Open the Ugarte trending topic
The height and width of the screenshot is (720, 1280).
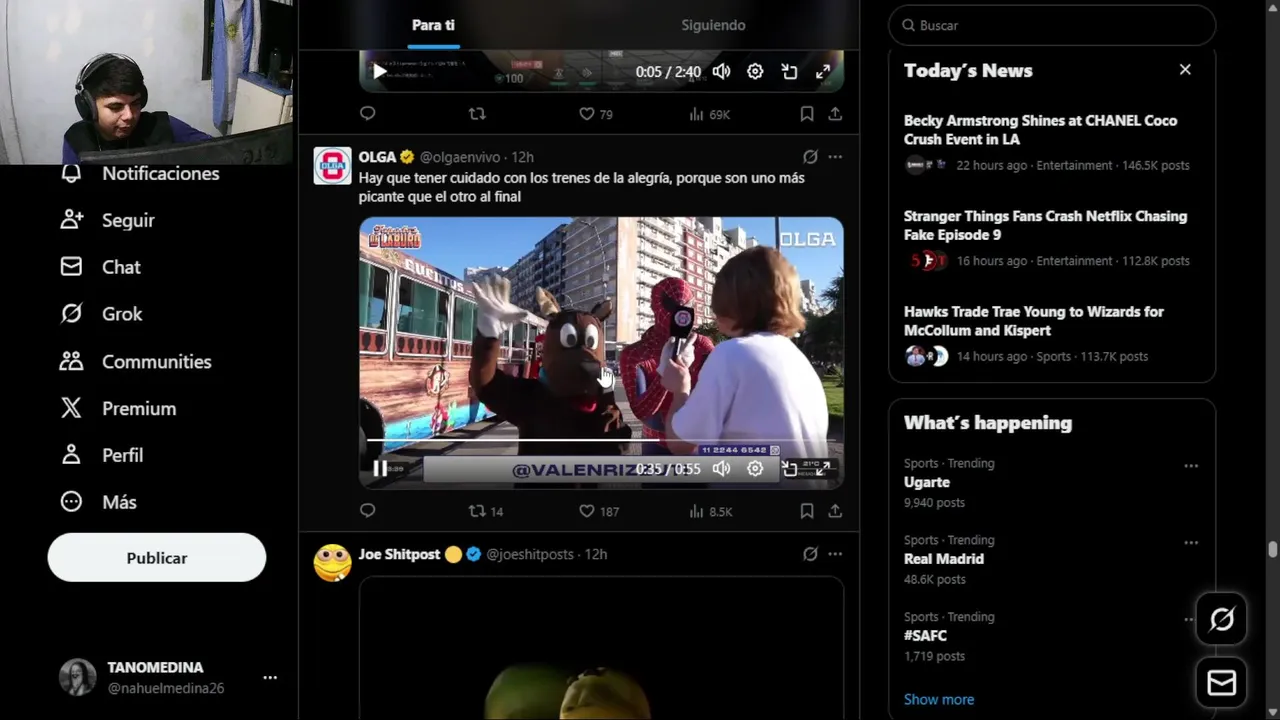[926, 482]
